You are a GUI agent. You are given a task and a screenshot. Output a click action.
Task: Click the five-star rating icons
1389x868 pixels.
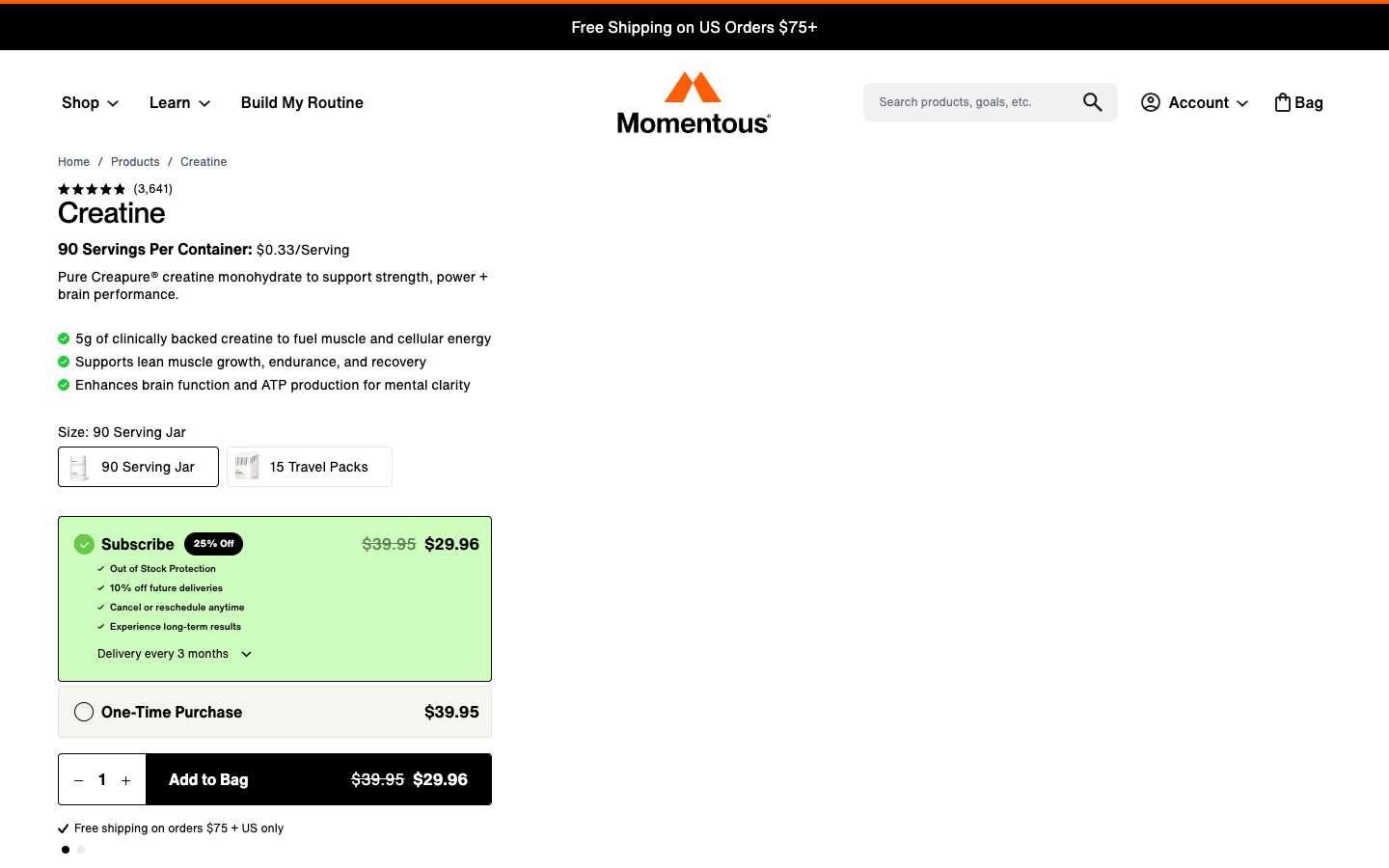[92, 189]
